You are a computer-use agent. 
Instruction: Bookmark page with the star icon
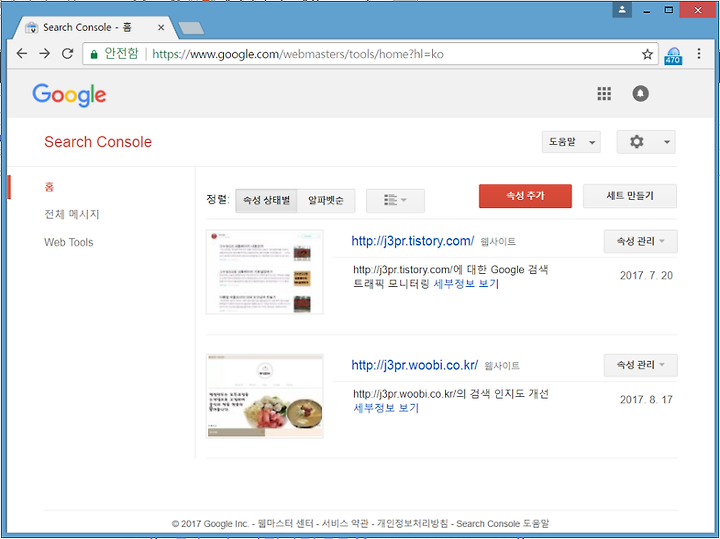click(647, 54)
